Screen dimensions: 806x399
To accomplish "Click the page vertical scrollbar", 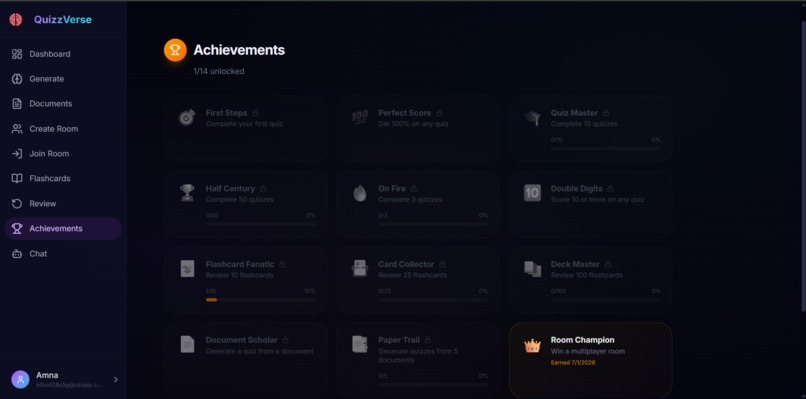I will pyautogui.click(x=803, y=165).
